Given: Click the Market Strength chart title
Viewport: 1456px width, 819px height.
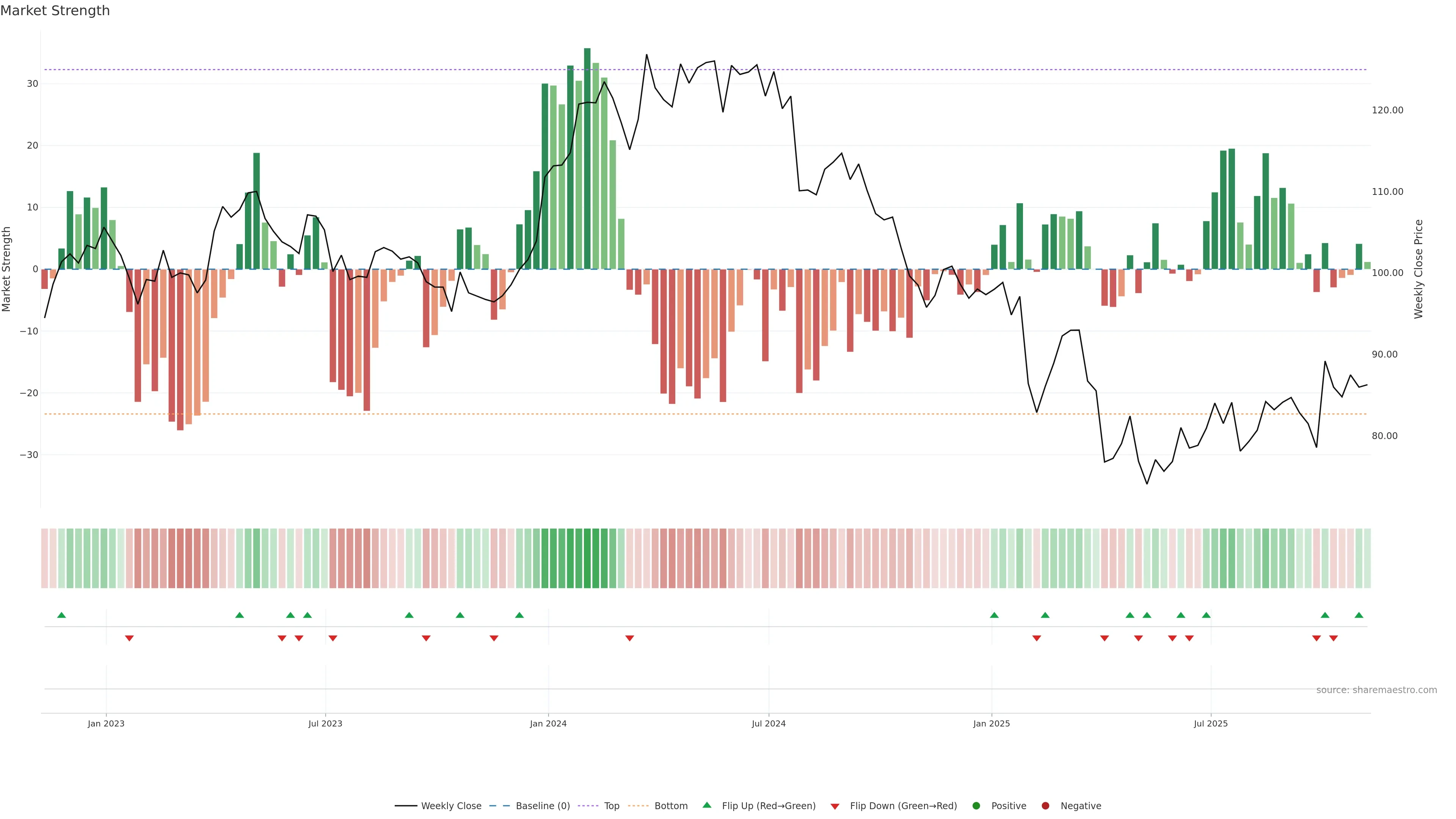Looking at the screenshot, I should point(55,11).
